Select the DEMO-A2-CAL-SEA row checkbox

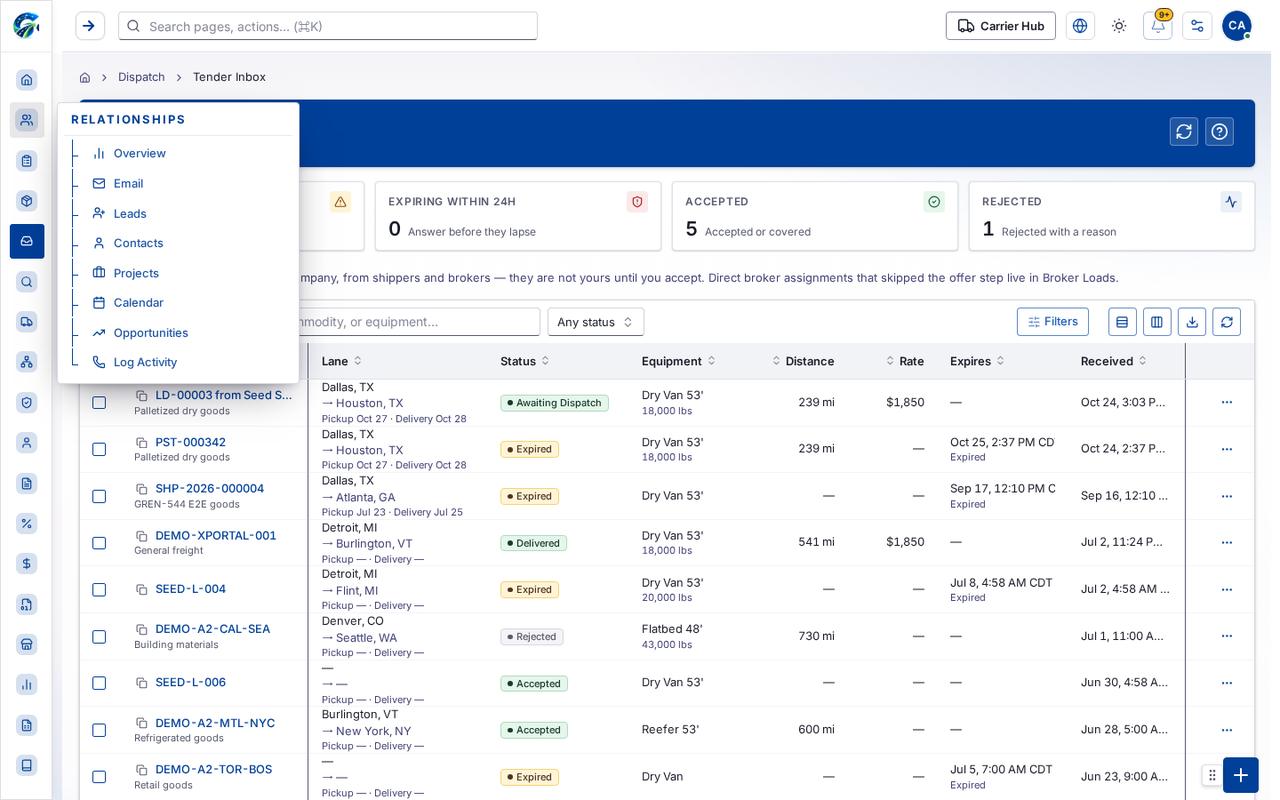coord(99,636)
